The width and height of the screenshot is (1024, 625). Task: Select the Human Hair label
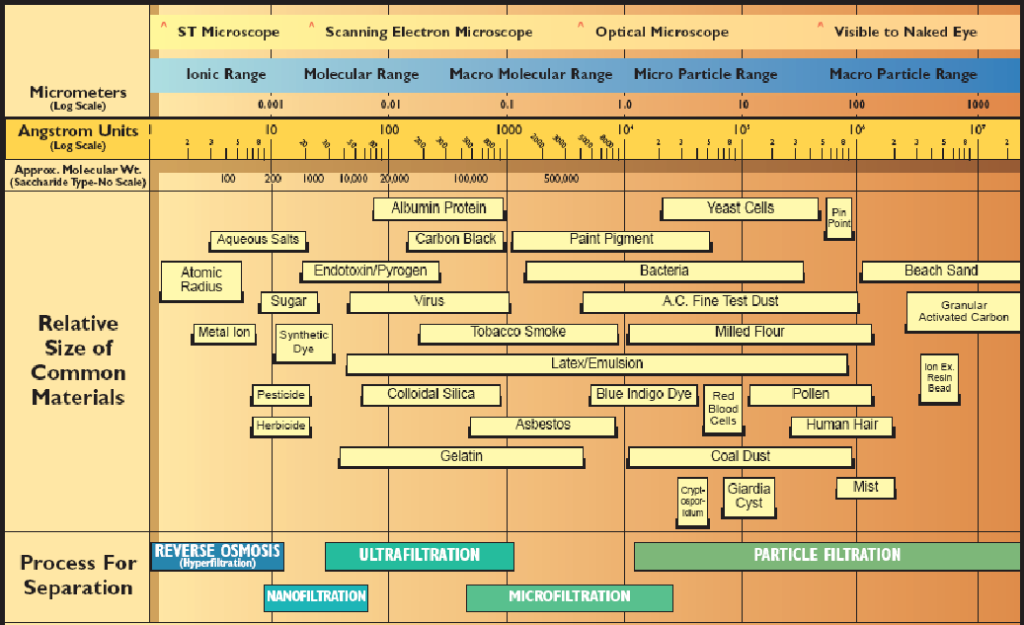[841, 425]
